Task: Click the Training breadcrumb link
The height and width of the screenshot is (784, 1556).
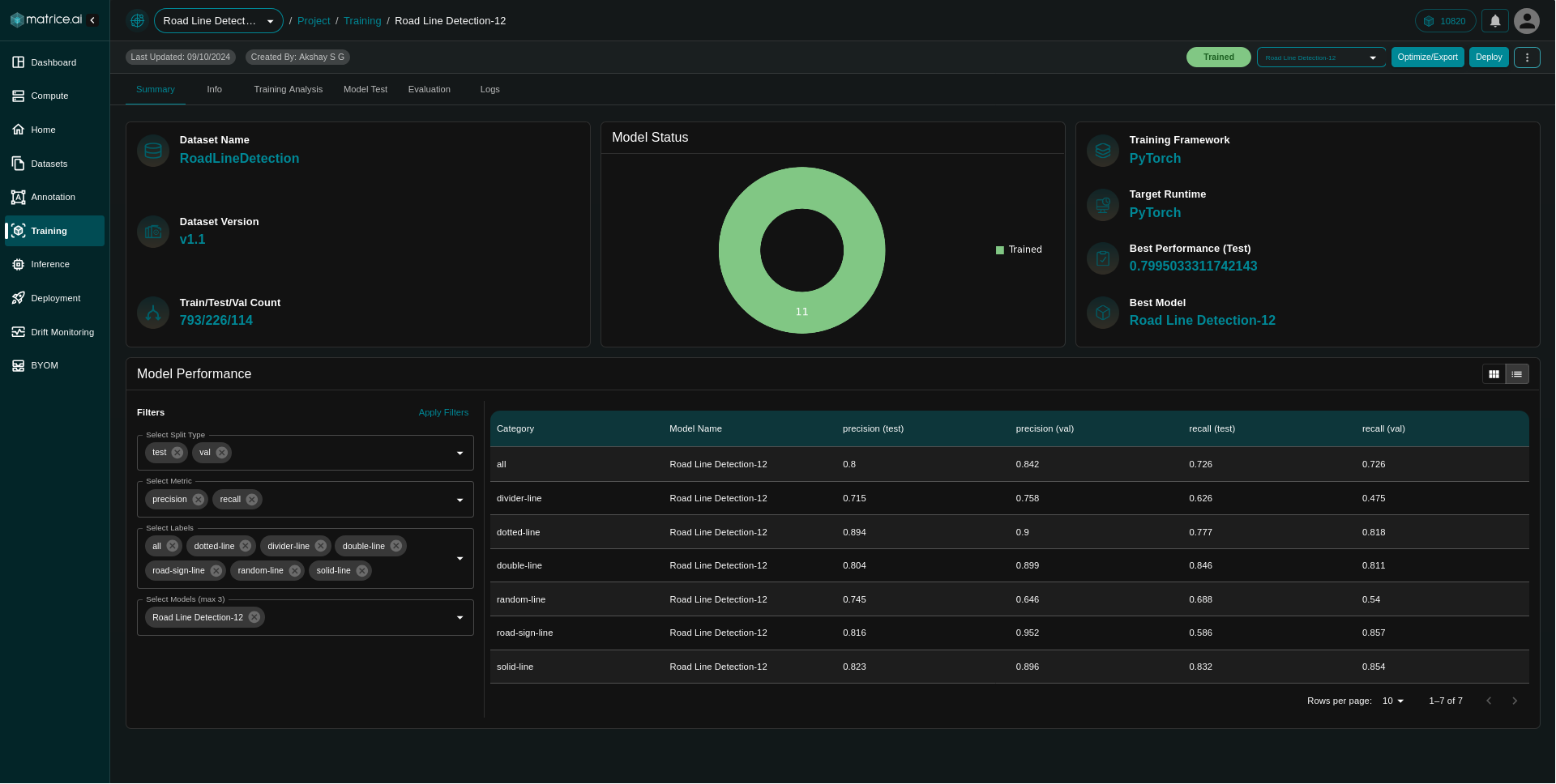Action: (x=362, y=21)
